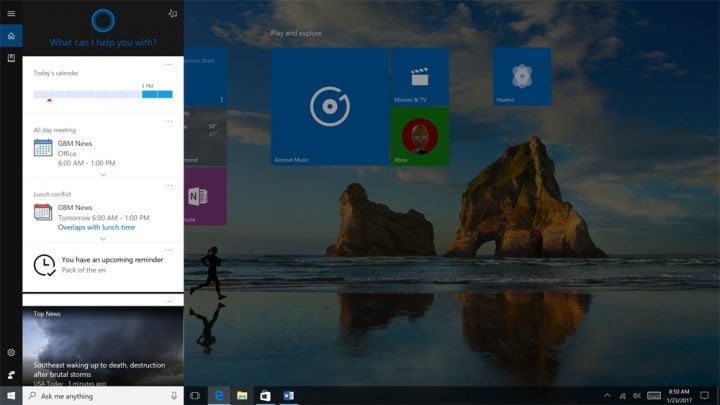Open more options on upcoming reminder card
This screenshot has height=405, width=720.
coord(169,250)
